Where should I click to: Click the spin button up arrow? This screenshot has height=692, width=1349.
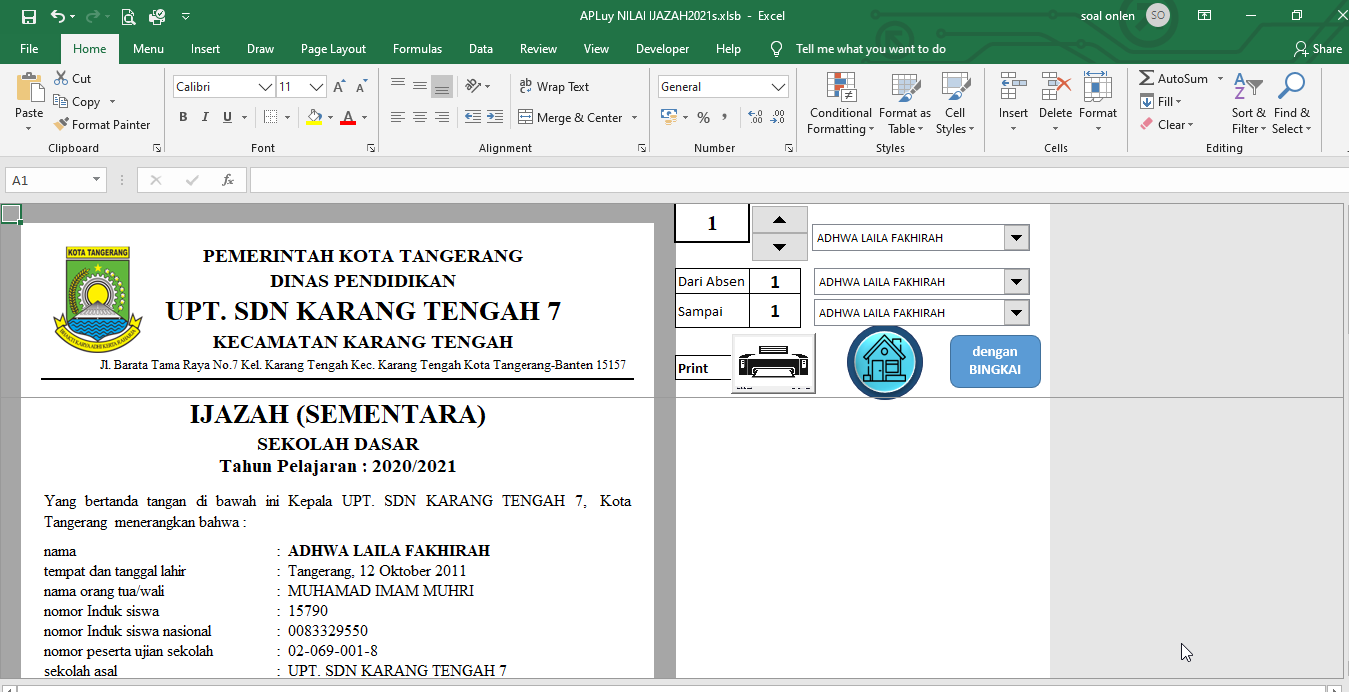pos(779,219)
